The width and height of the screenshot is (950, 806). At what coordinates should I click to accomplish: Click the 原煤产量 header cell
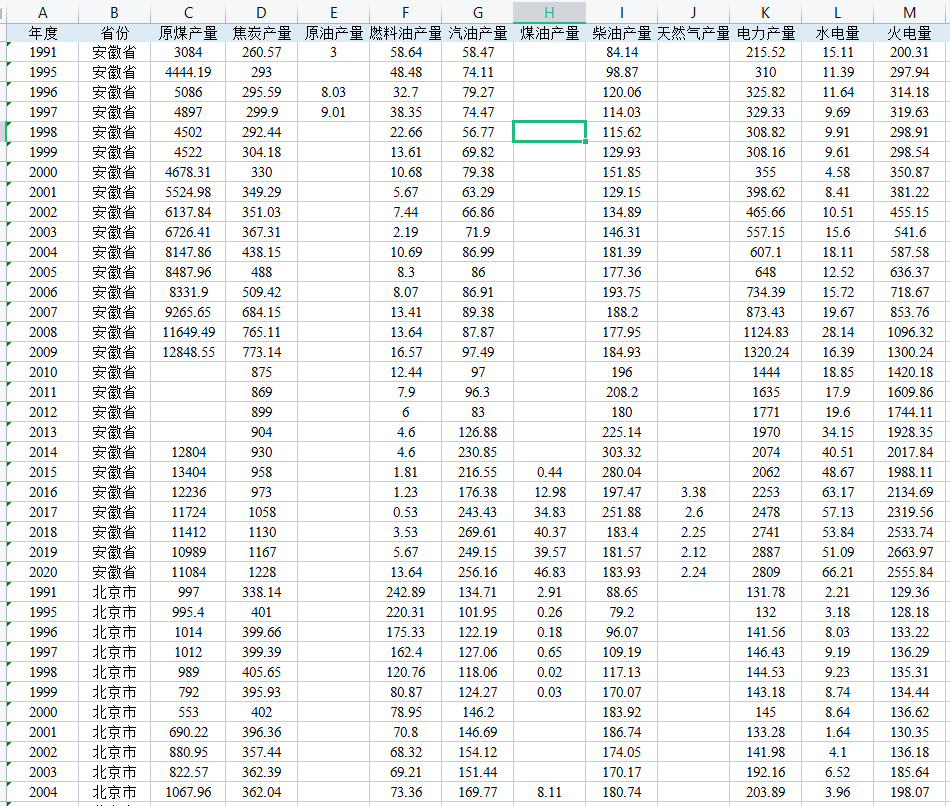(188, 32)
